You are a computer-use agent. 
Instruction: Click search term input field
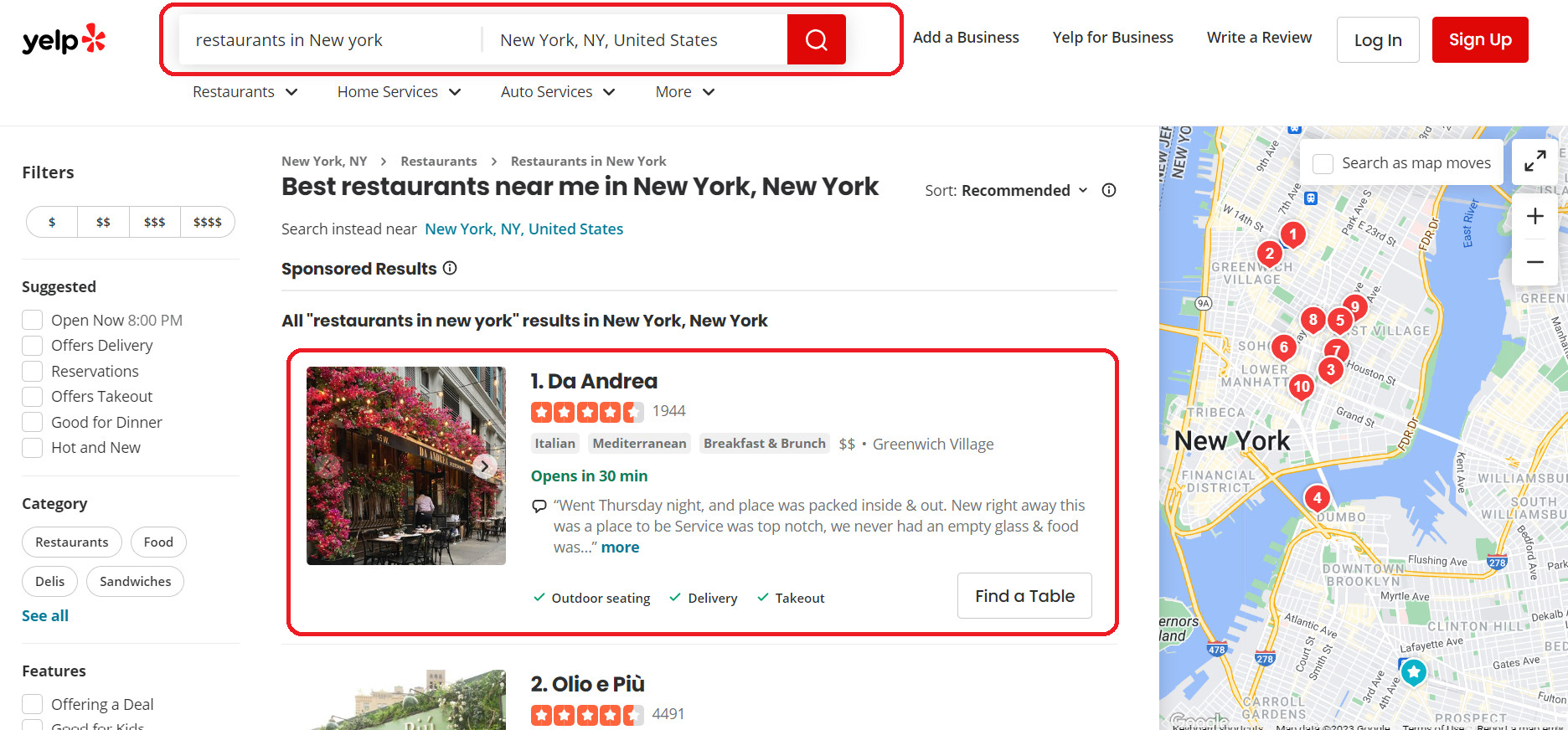click(330, 39)
